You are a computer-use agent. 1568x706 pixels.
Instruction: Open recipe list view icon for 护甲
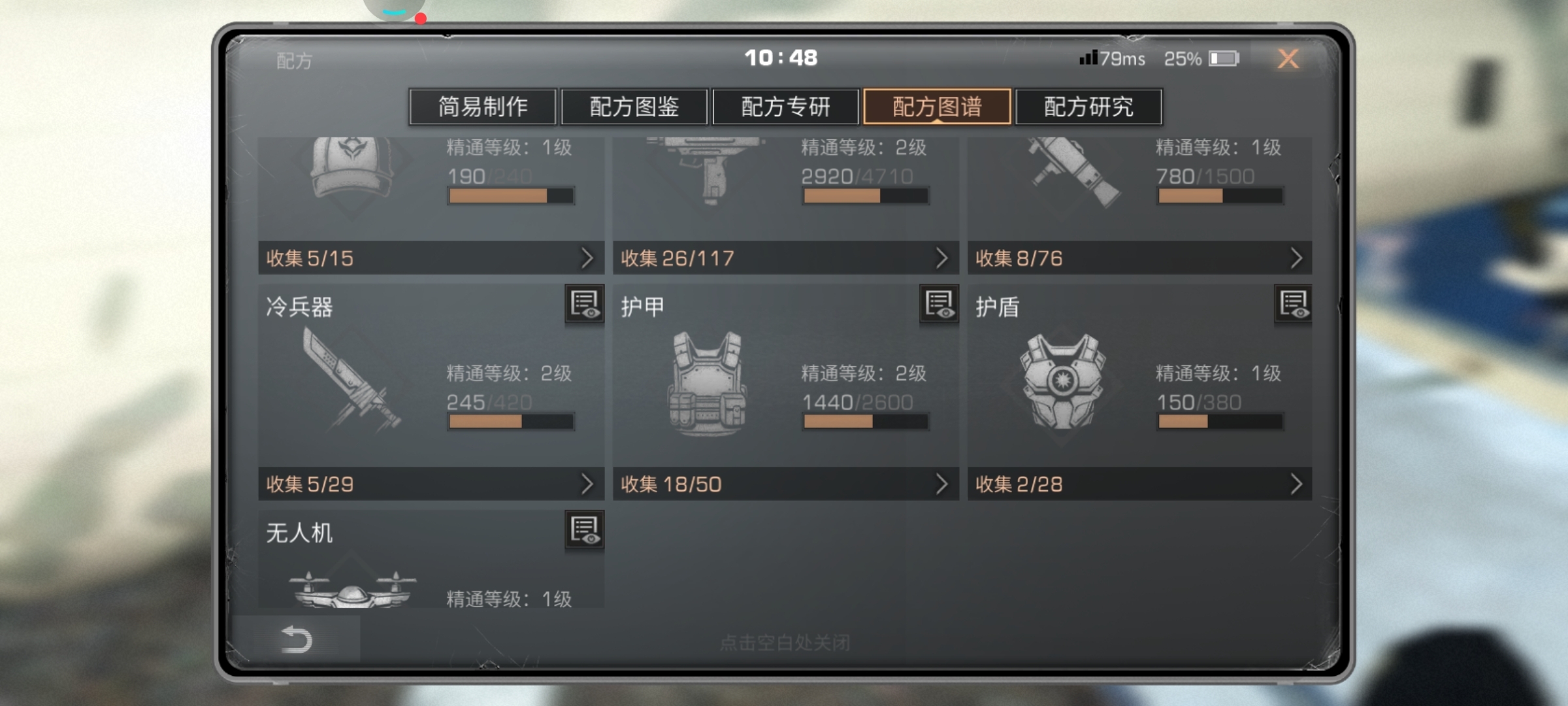939,304
